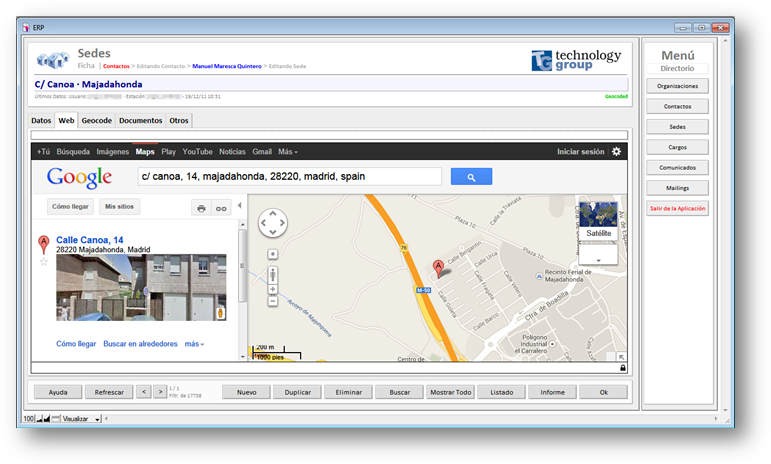Click the Google Maps address search field
This screenshot has height=464, width=771.
click(x=289, y=177)
